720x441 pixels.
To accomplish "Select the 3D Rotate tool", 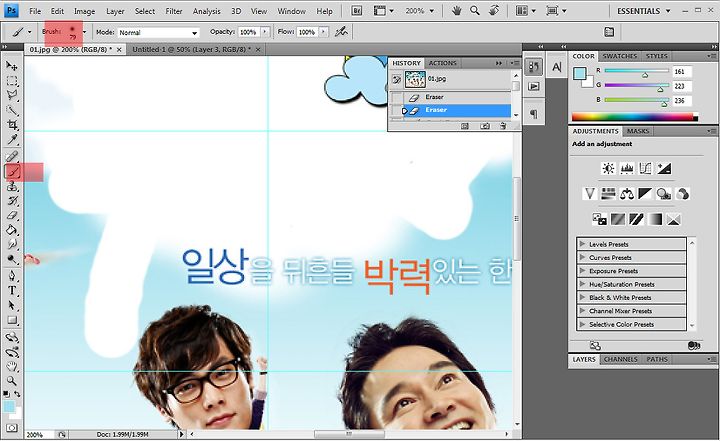I will [x=12, y=338].
